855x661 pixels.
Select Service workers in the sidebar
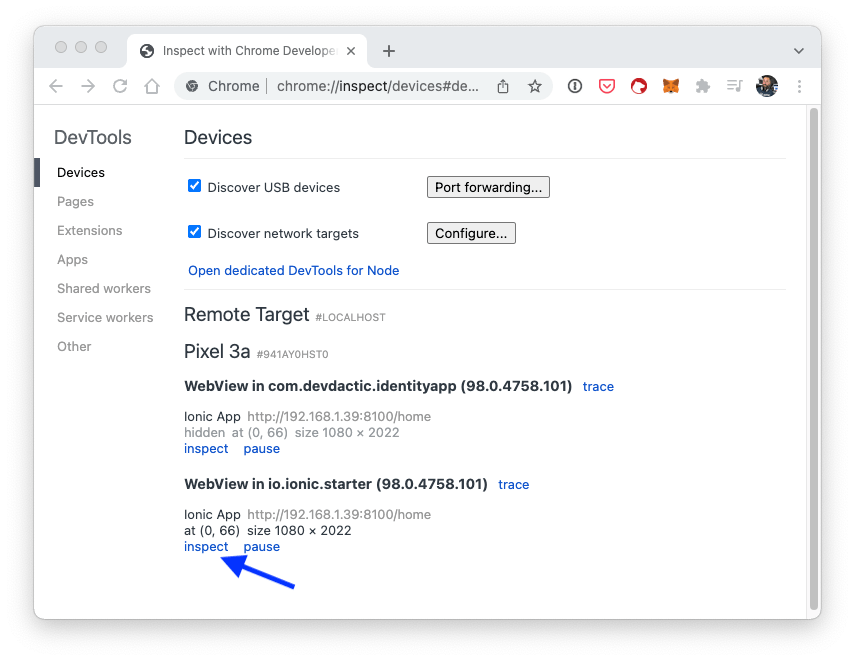105,317
